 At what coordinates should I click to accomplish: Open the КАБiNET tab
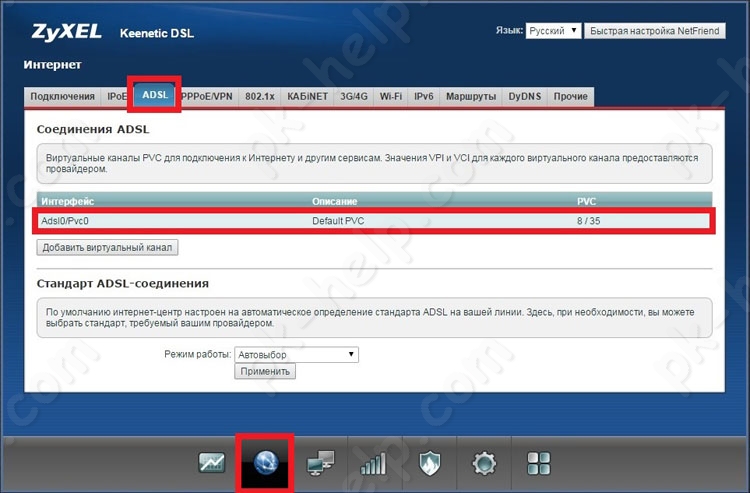(x=308, y=97)
